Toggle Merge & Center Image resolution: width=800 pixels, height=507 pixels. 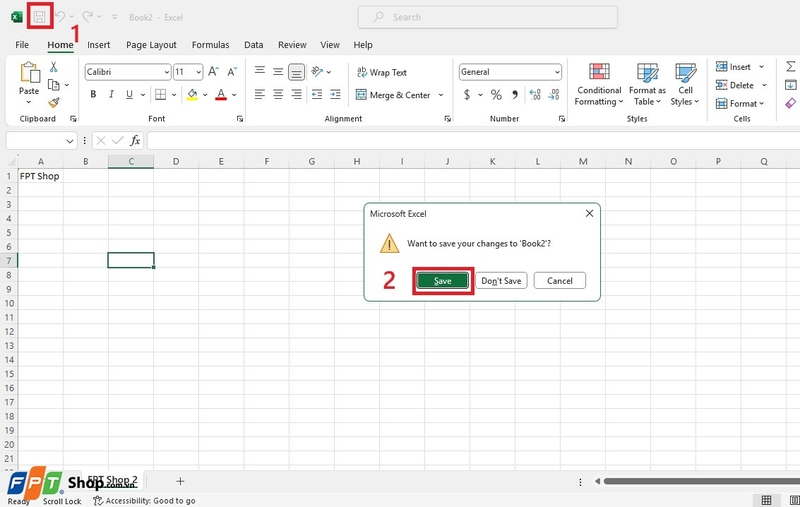pos(393,95)
